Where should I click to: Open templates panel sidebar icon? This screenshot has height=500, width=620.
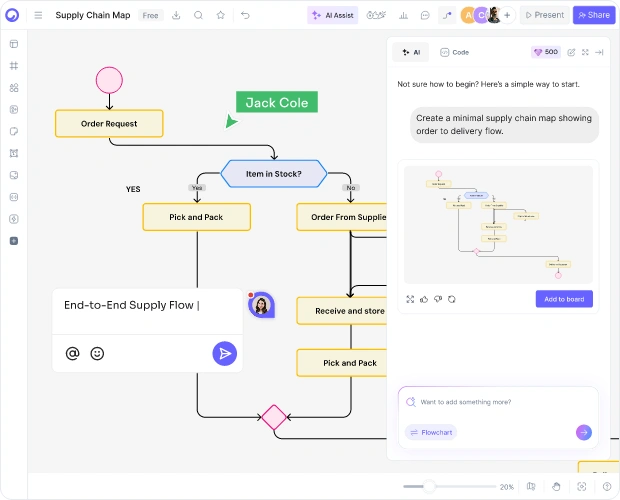click(x=14, y=44)
